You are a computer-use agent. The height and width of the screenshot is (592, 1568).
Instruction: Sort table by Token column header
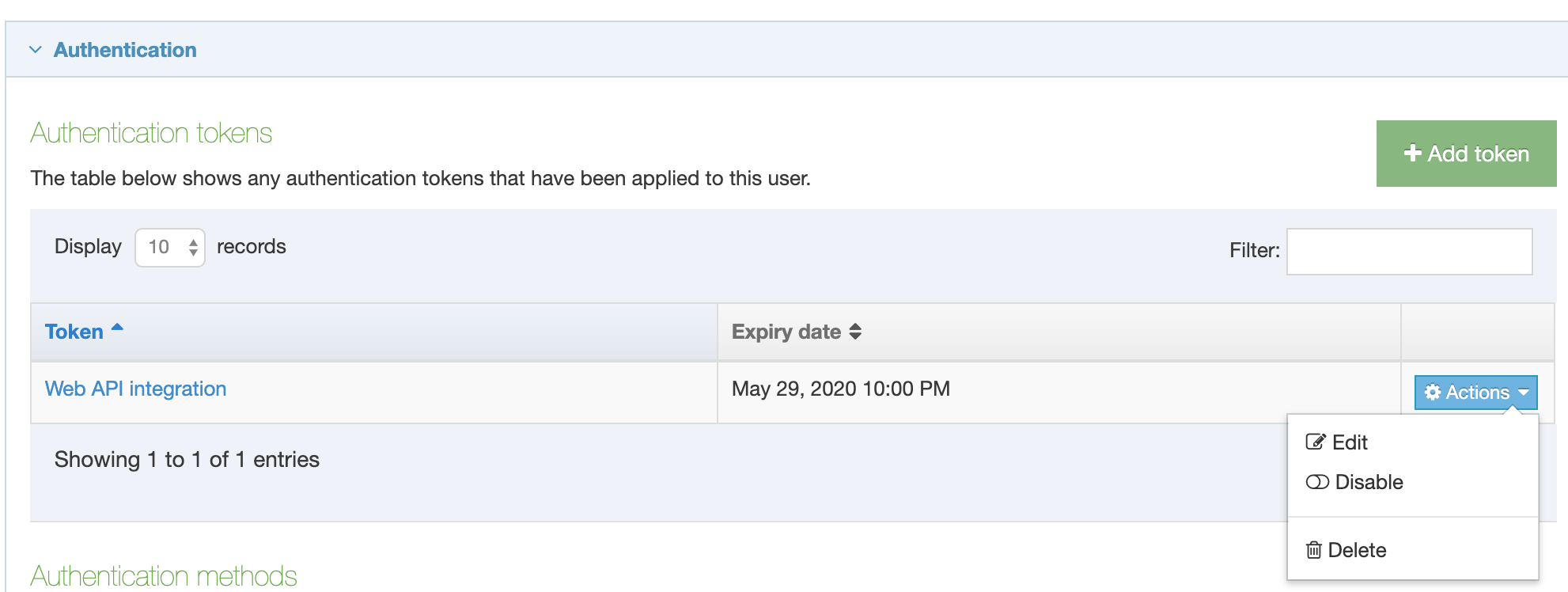pos(74,332)
